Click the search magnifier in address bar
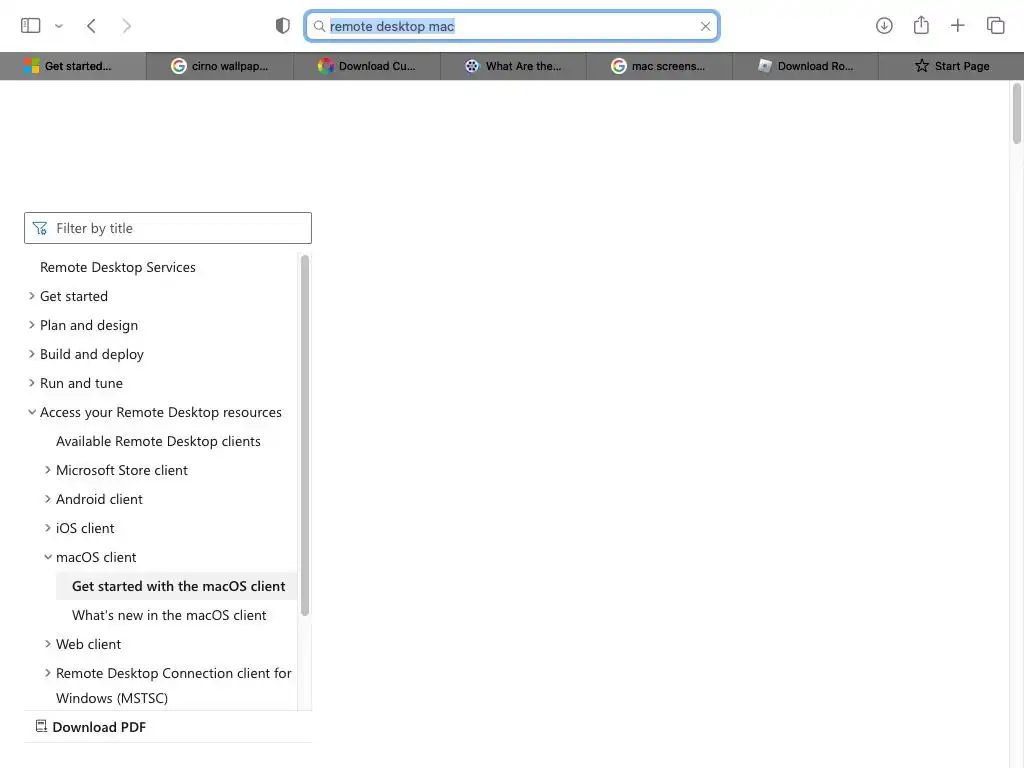 point(319,26)
